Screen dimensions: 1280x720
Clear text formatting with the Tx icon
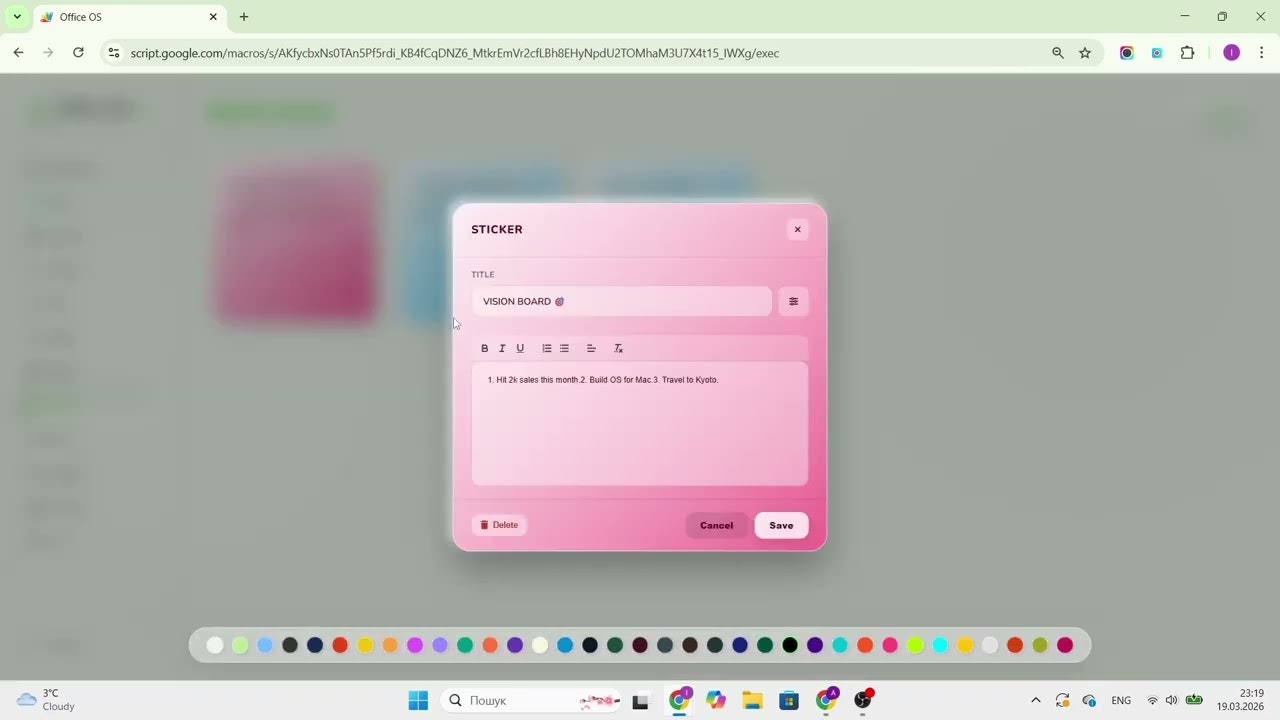point(618,348)
